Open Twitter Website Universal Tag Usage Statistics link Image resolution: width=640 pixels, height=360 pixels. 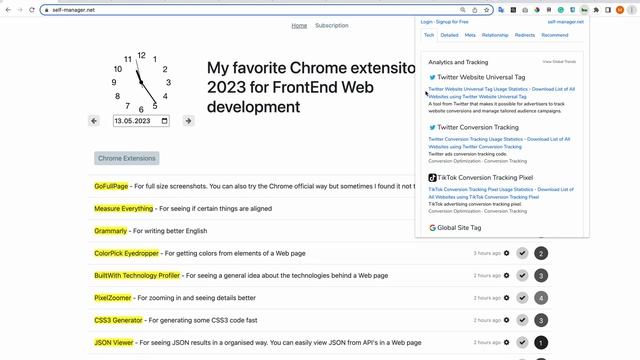478,89
